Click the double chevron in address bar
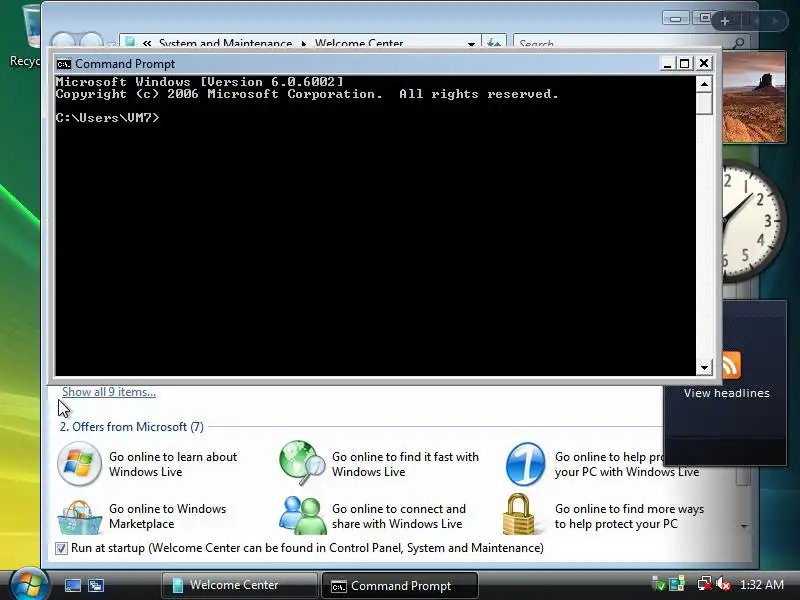The height and width of the screenshot is (600, 800). [147, 44]
